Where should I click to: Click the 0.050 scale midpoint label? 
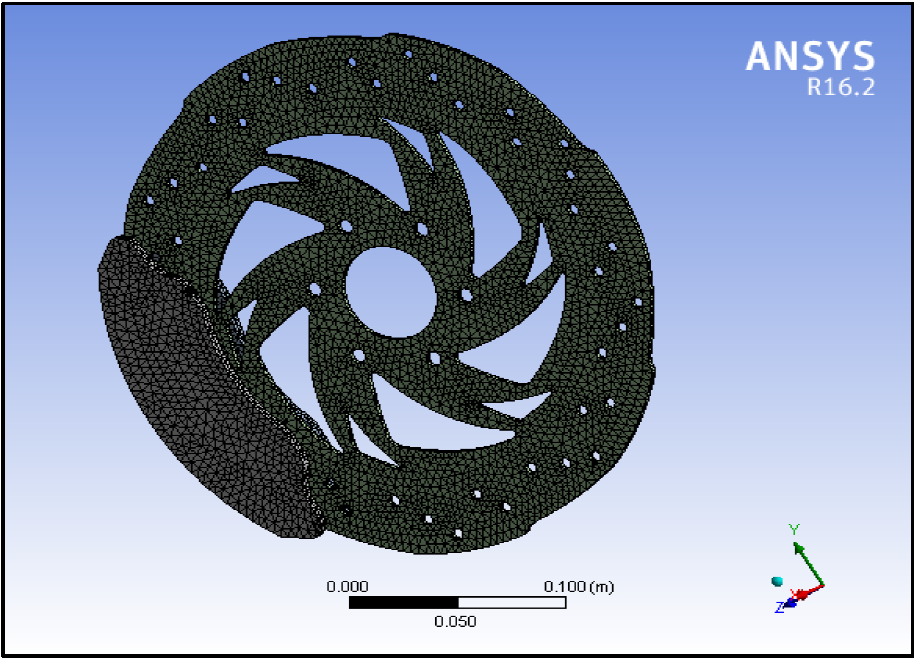click(456, 621)
